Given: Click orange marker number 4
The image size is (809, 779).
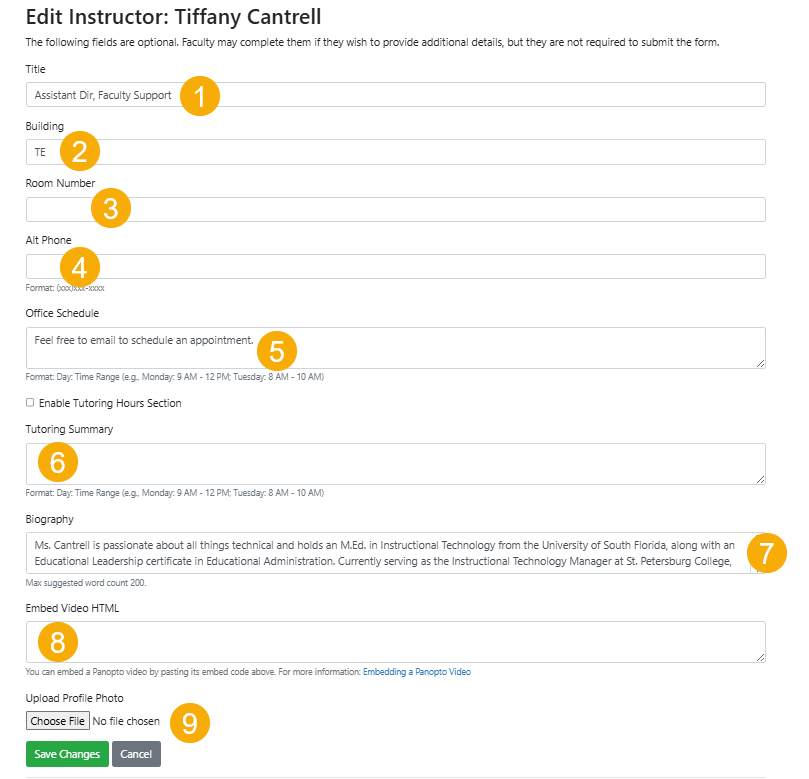Looking at the screenshot, I should 80,266.
